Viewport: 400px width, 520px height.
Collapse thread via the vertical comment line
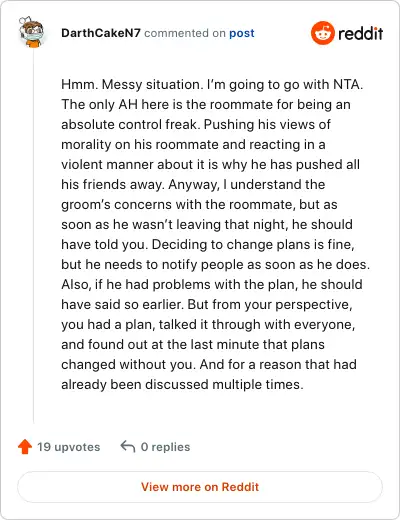33,236
